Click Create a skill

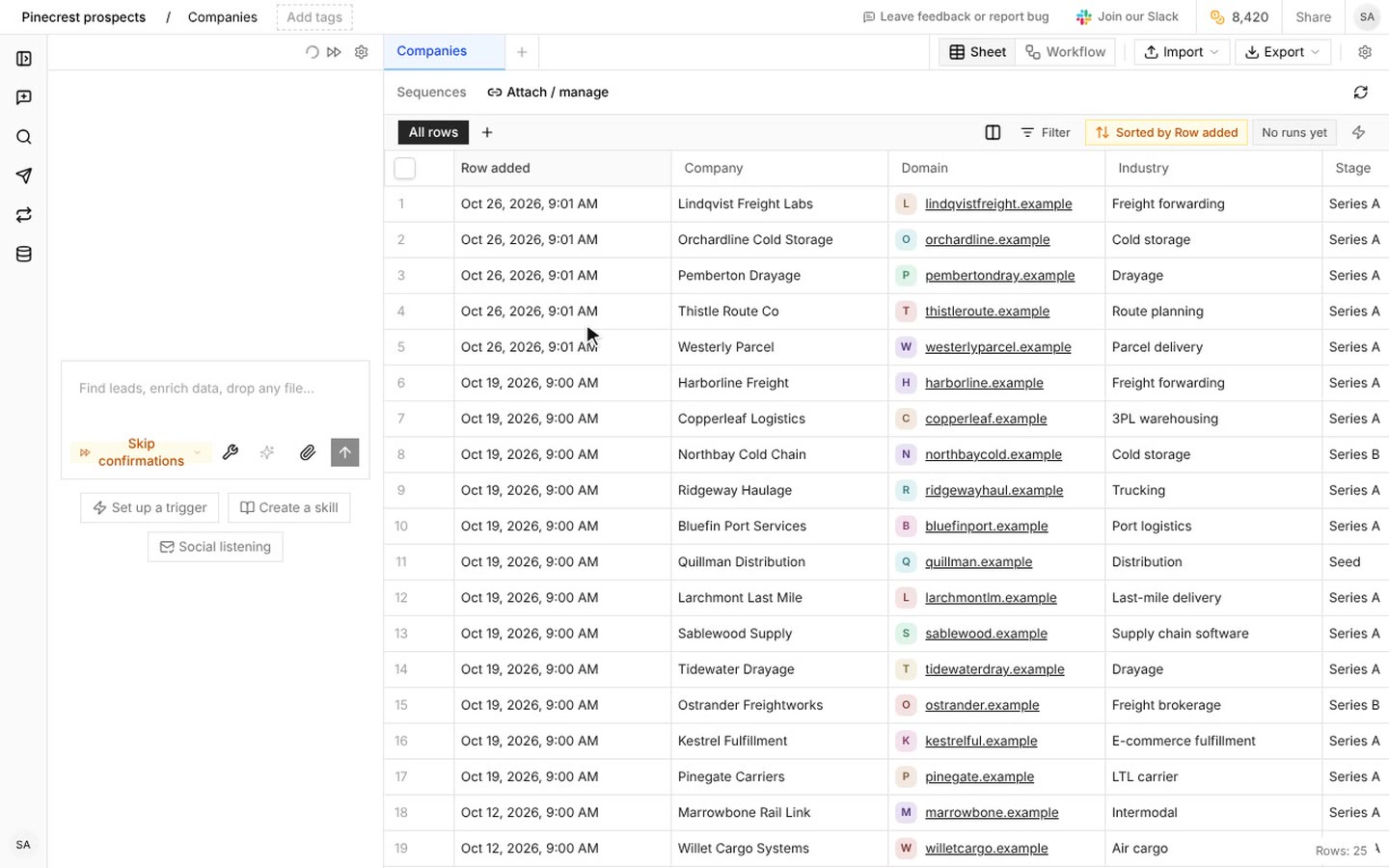[x=288, y=507]
